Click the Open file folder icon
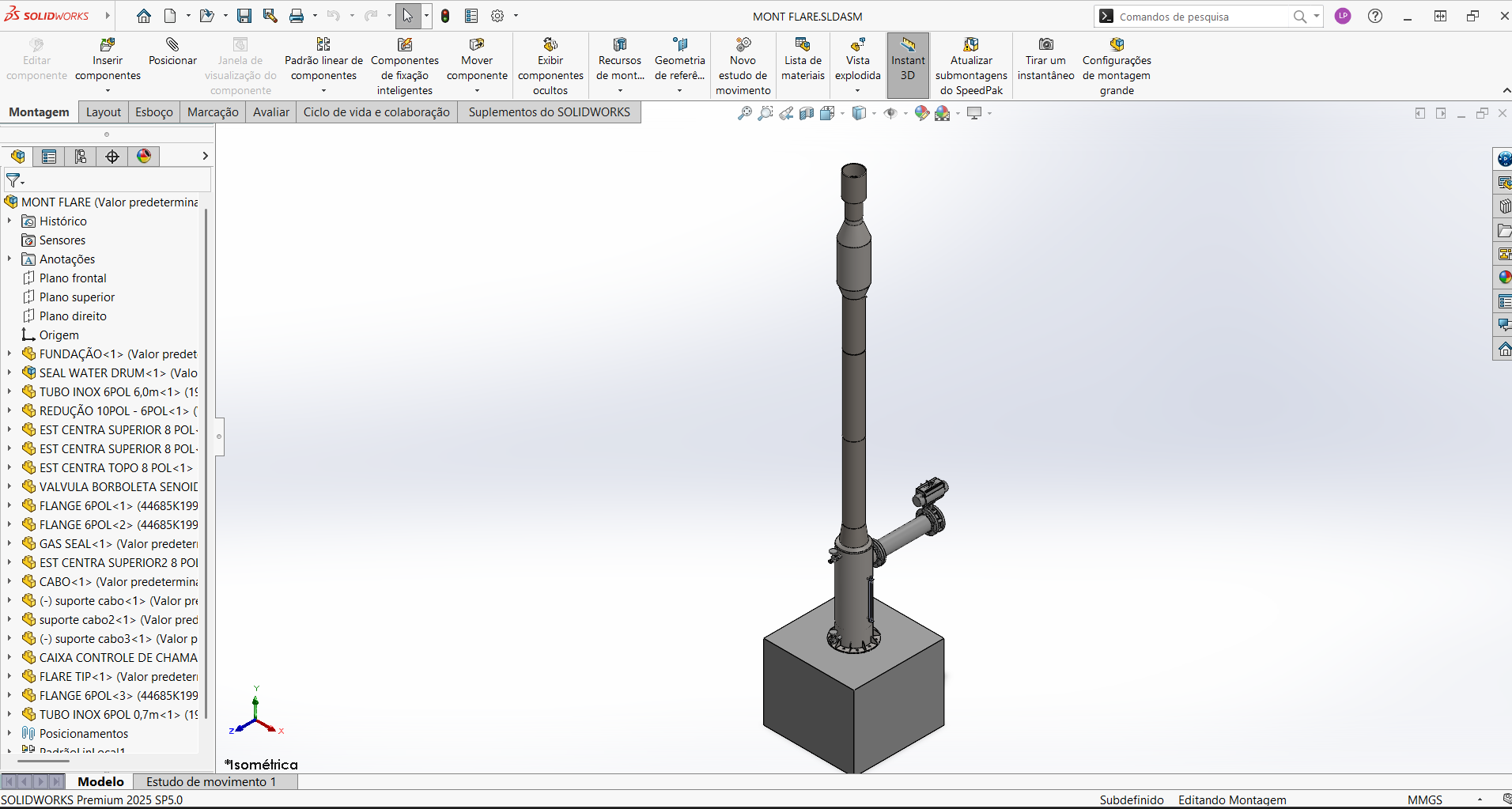1512x809 pixels. click(206, 16)
